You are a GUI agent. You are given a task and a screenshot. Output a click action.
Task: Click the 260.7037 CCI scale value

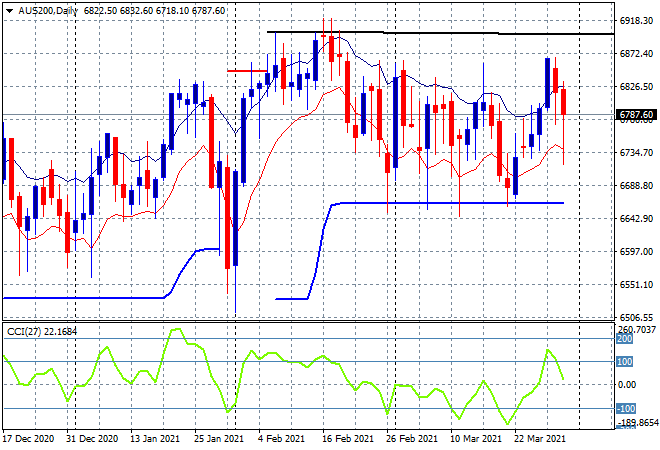[x=636, y=330]
